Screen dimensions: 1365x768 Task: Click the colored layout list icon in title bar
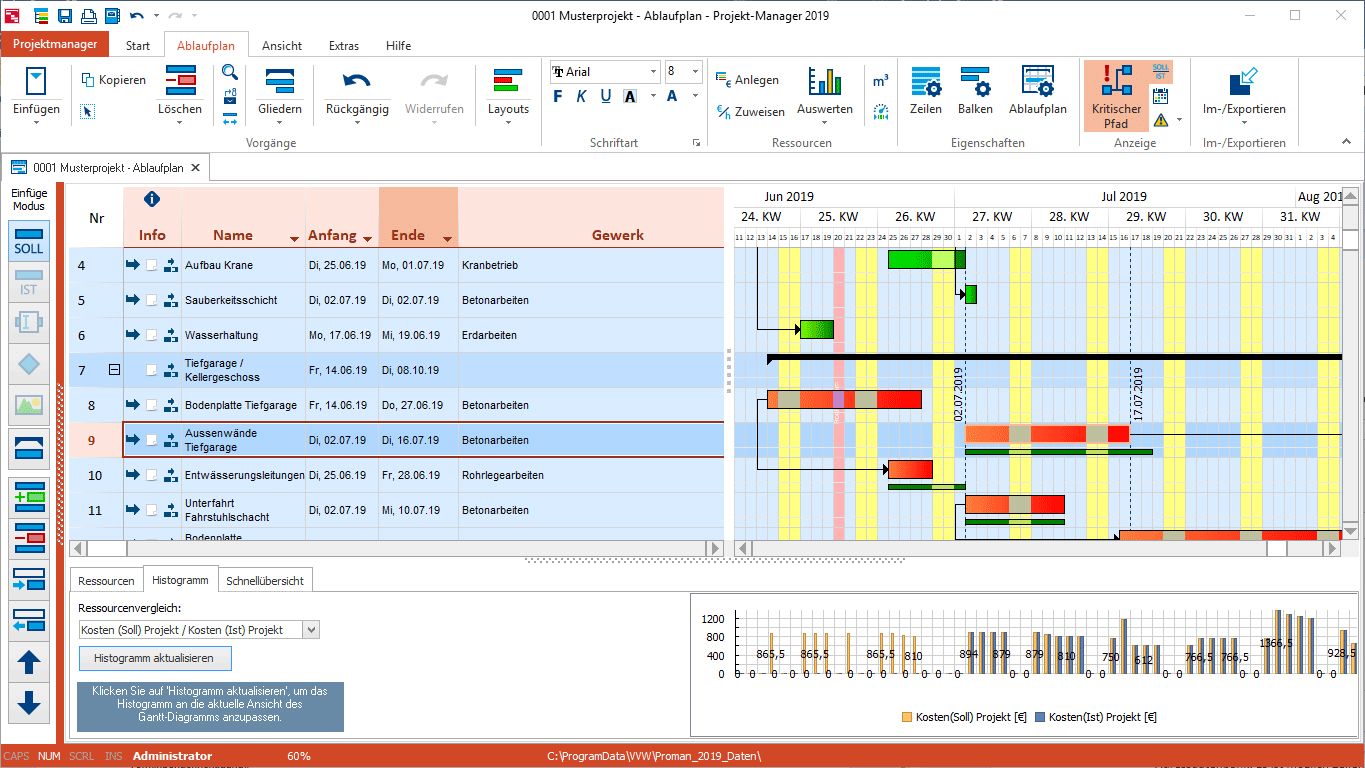[x=41, y=15]
